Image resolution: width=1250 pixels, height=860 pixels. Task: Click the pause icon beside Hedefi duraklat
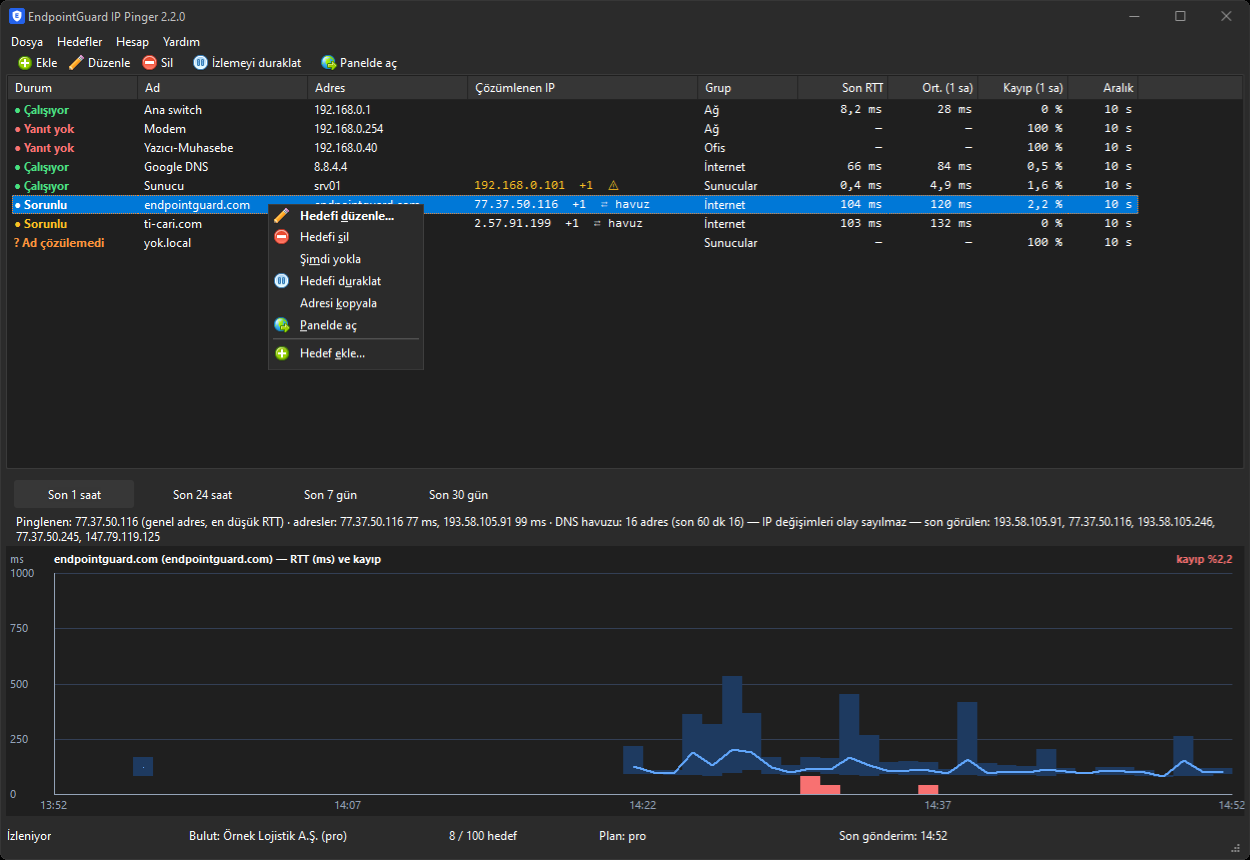(281, 281)
